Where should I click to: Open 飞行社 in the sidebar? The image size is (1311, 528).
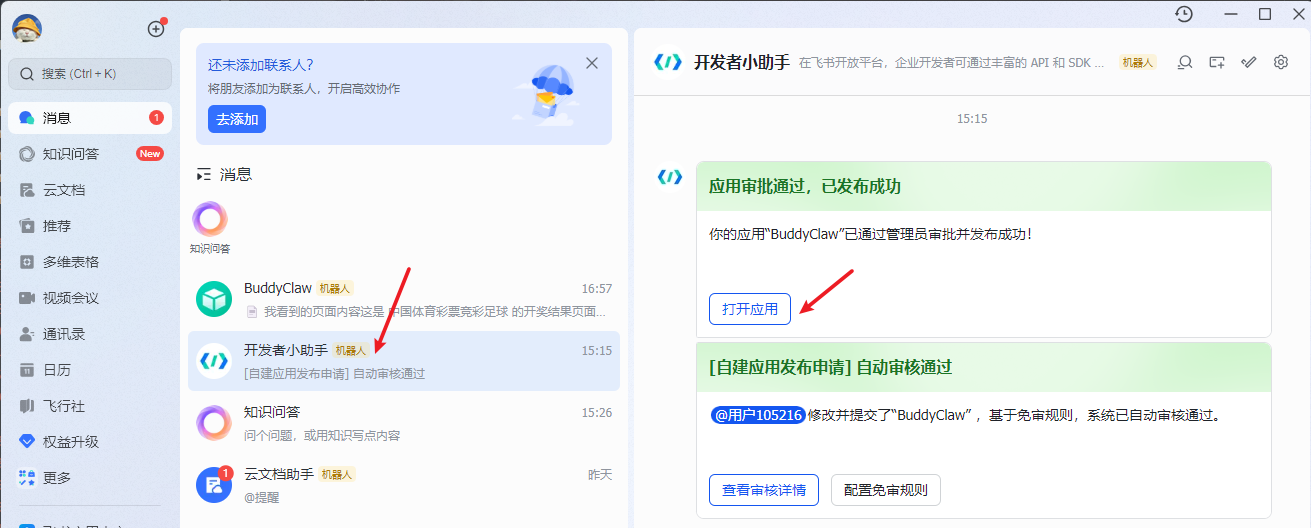[90, 406]
